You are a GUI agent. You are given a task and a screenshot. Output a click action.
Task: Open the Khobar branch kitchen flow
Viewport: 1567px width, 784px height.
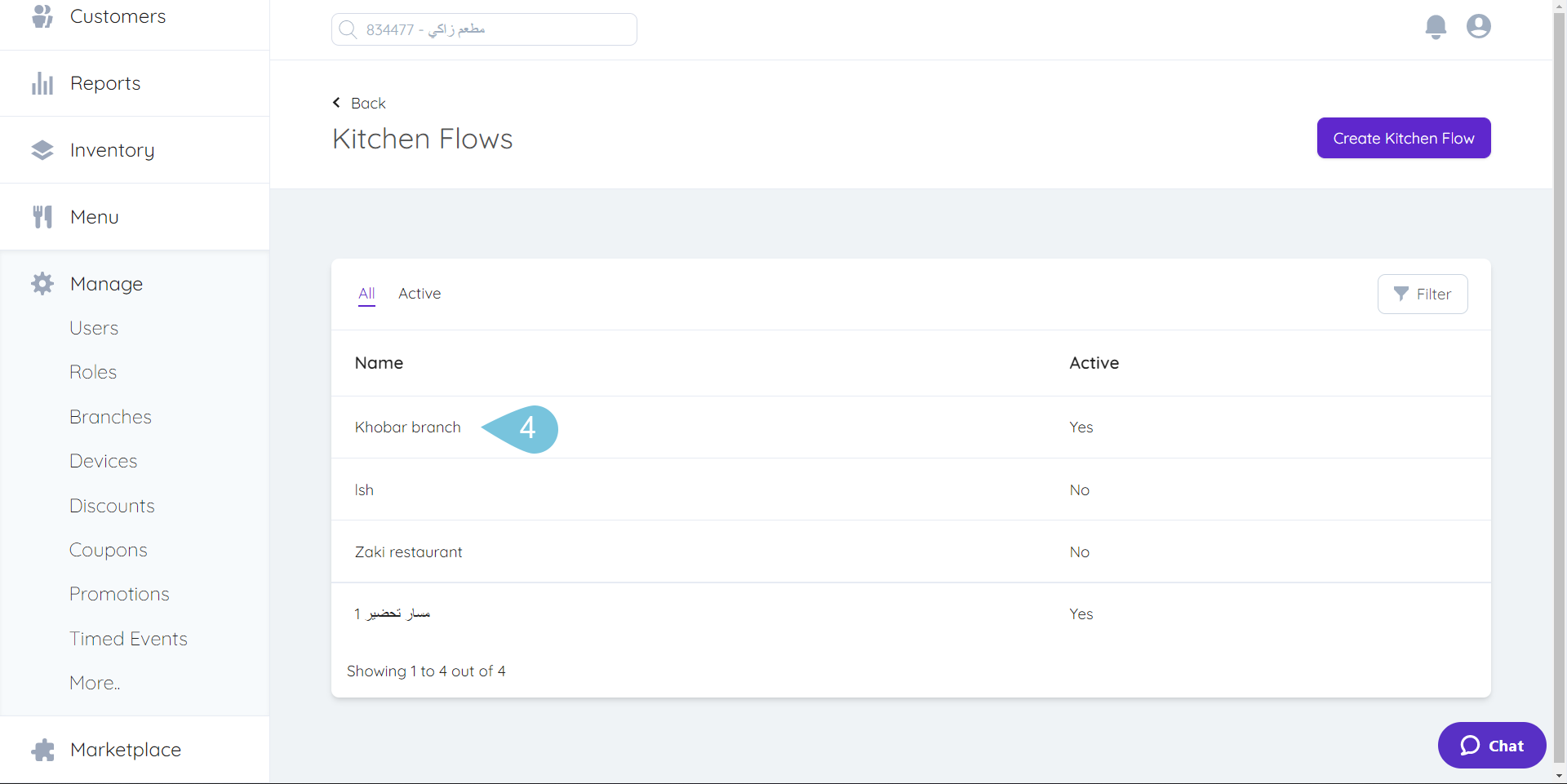point(408,427)
